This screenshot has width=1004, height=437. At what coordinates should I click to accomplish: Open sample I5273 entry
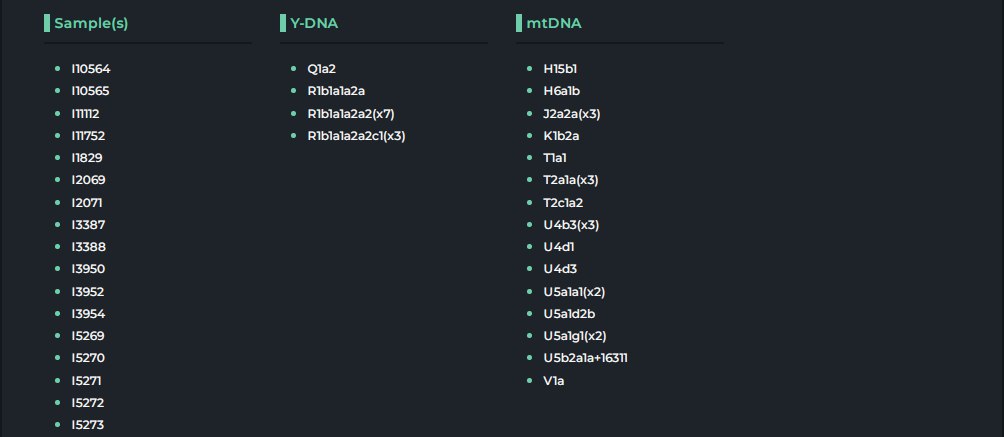pyautogui.click(x=88, y=425)
